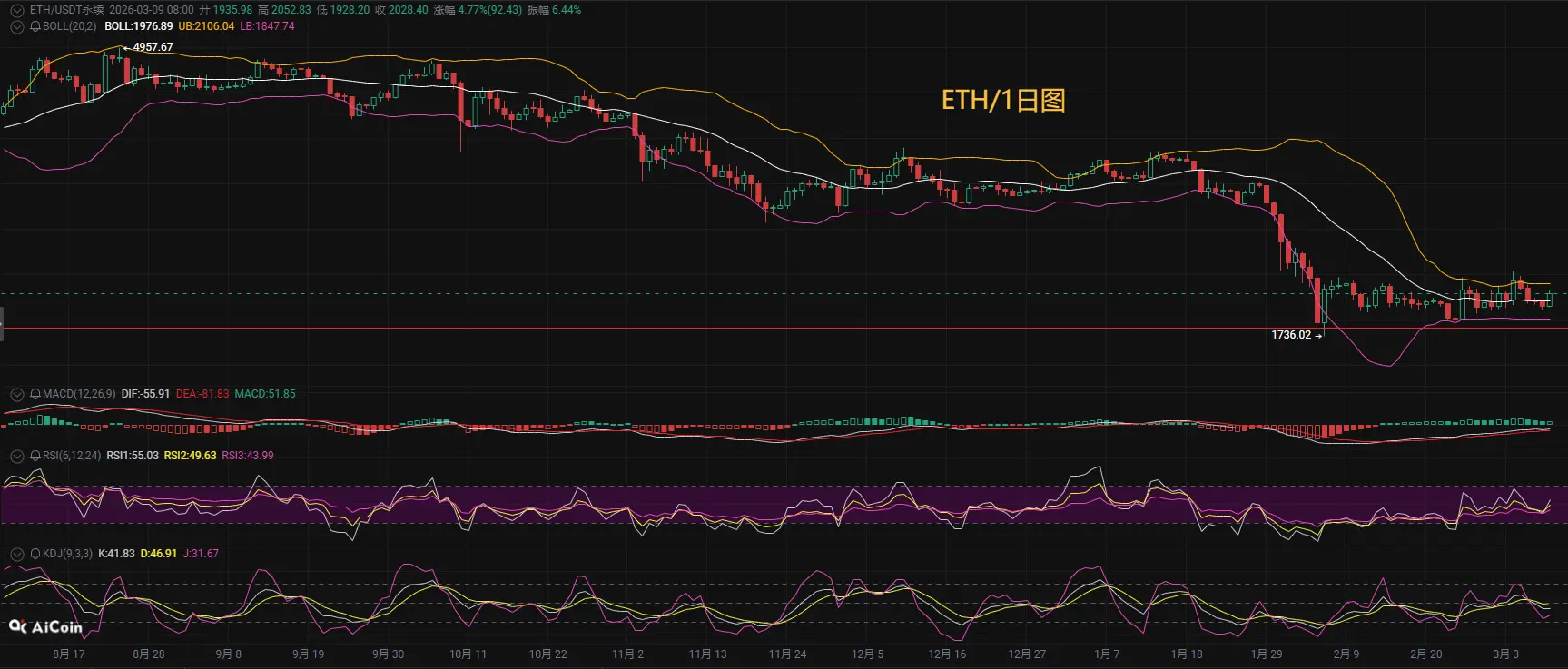
Task: Select the LB:1847.74 lower band value
Action: click(x=267, y=26)
